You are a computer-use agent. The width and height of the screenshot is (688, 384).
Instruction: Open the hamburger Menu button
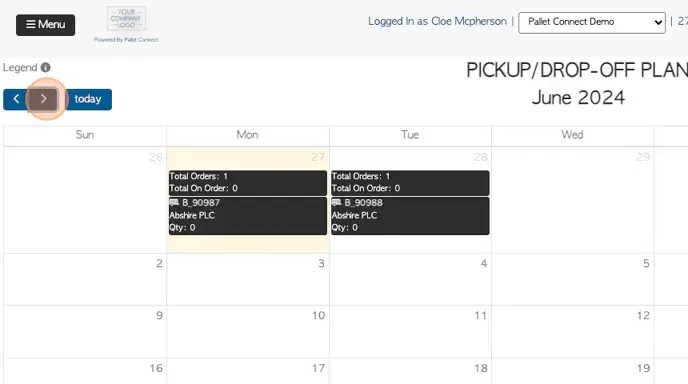pos(46,25)
